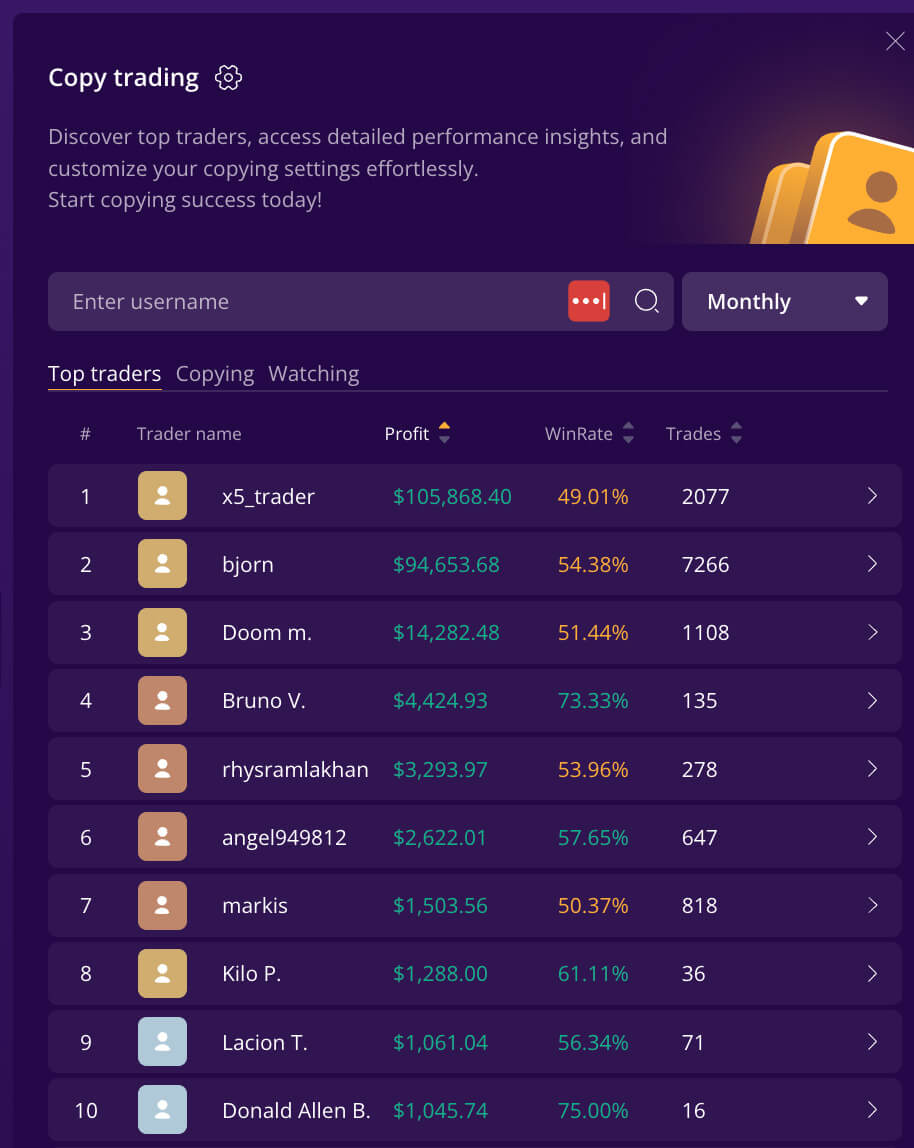The height and width of the screenshot is (1148, 914).
Task: Click Lacion T.'s avatar icon
Action: click(162, 1042)
